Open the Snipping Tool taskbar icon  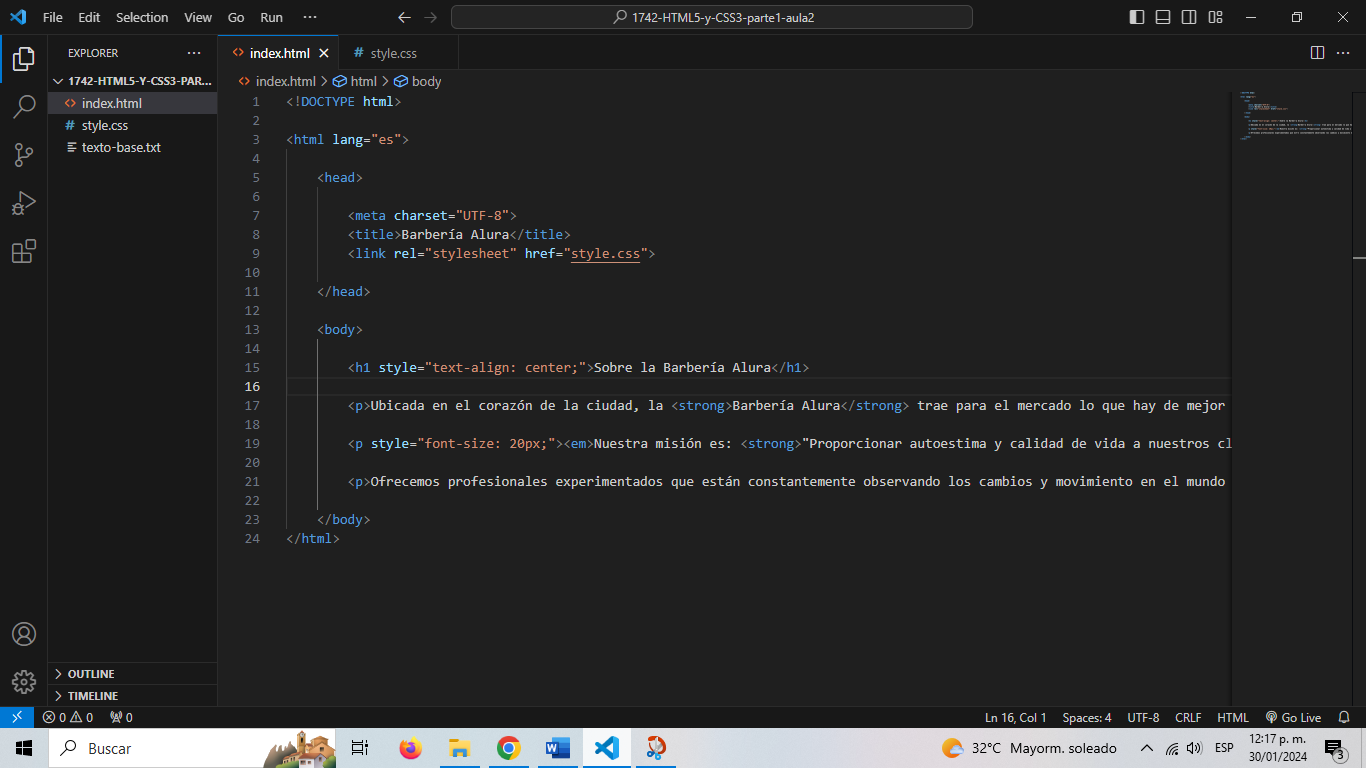(655, 748)
